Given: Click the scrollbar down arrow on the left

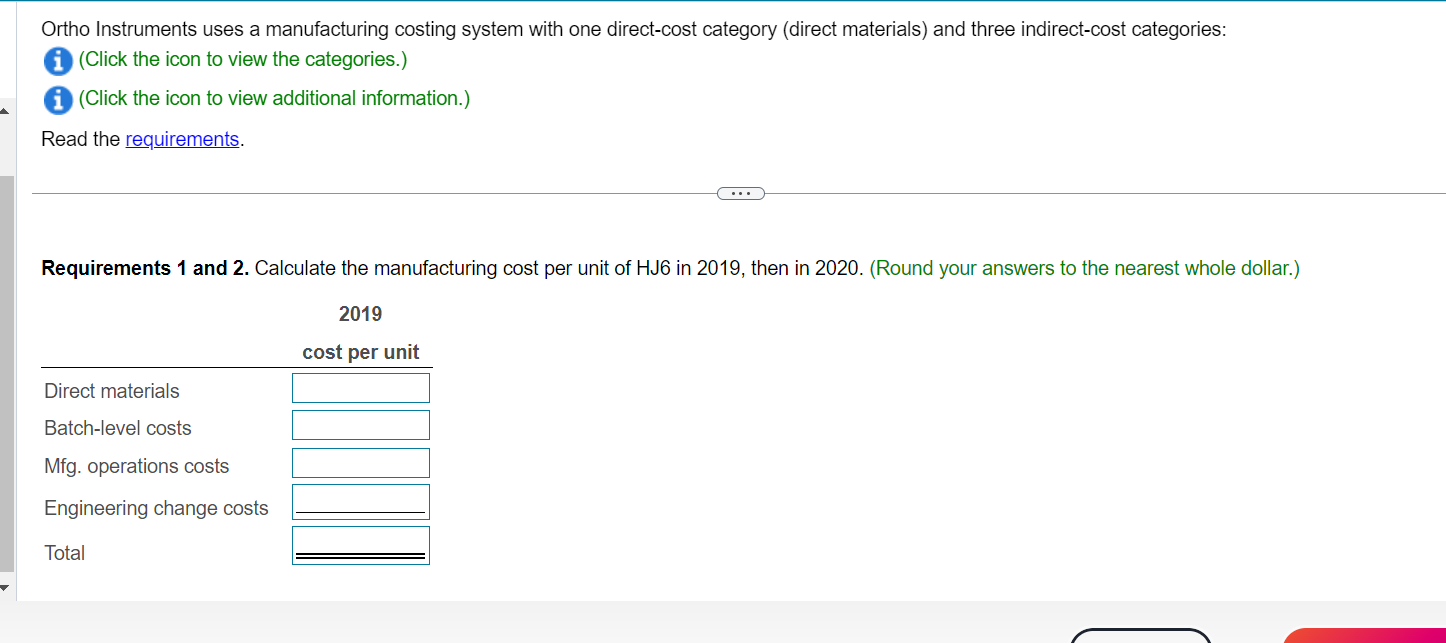Looking at the screenshot, I should click(x=4, y=588).
